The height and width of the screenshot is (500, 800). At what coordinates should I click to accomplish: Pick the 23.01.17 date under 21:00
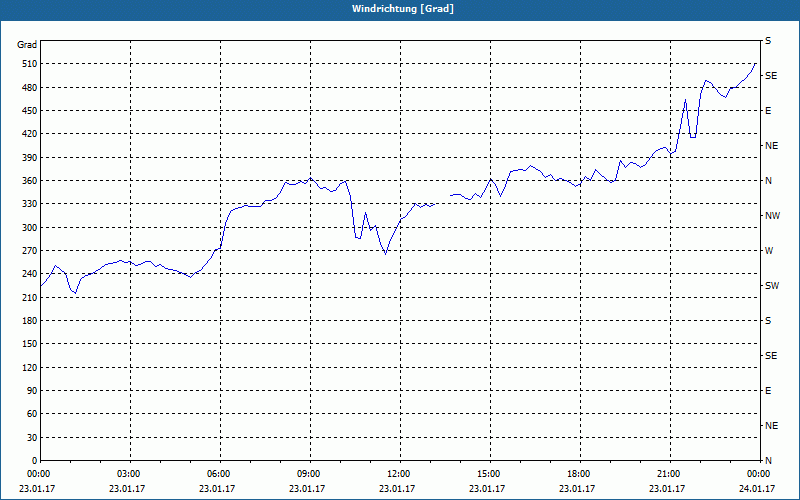[x=666, y=489]
